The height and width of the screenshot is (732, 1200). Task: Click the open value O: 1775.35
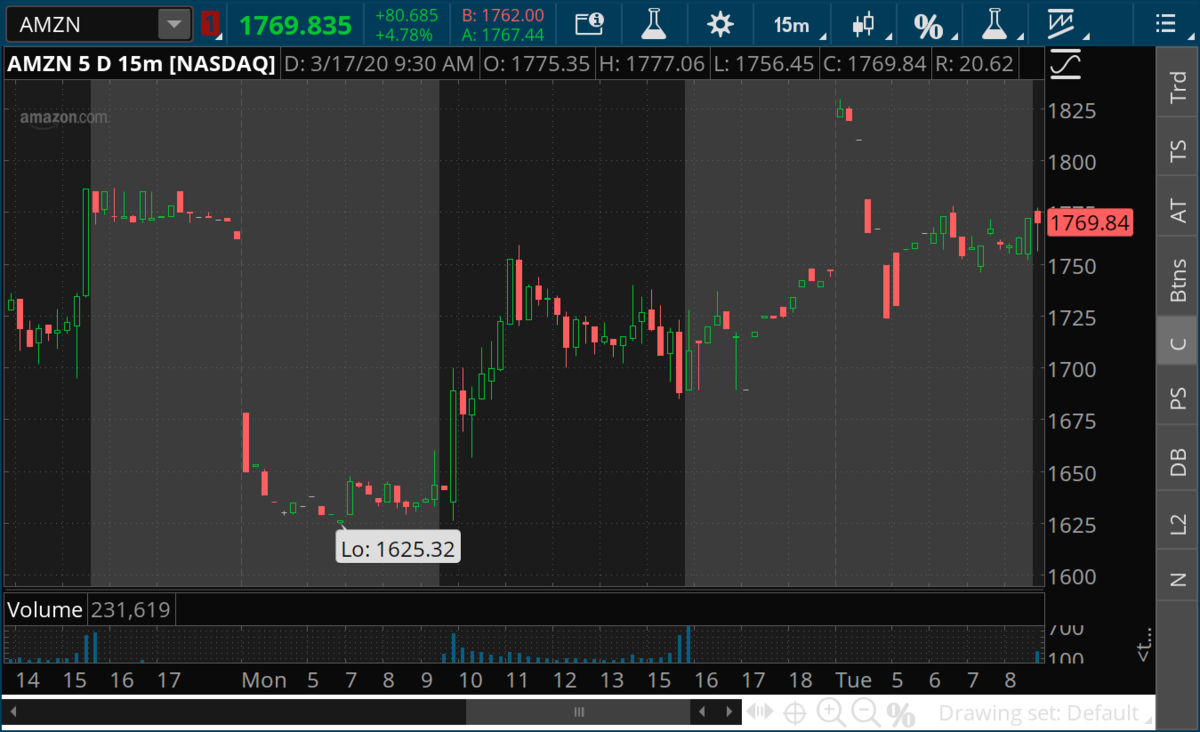[538, 65]
